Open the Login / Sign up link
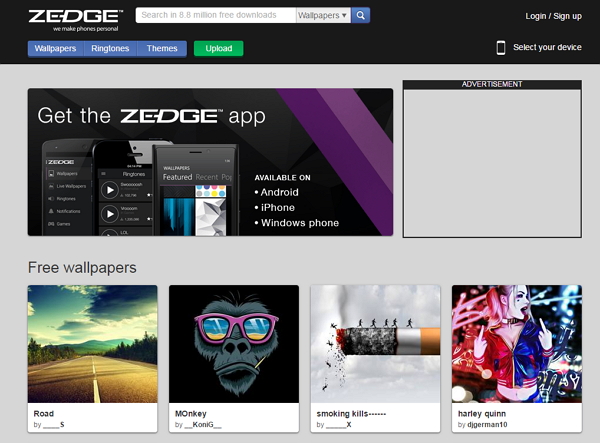 pos(553,16)
